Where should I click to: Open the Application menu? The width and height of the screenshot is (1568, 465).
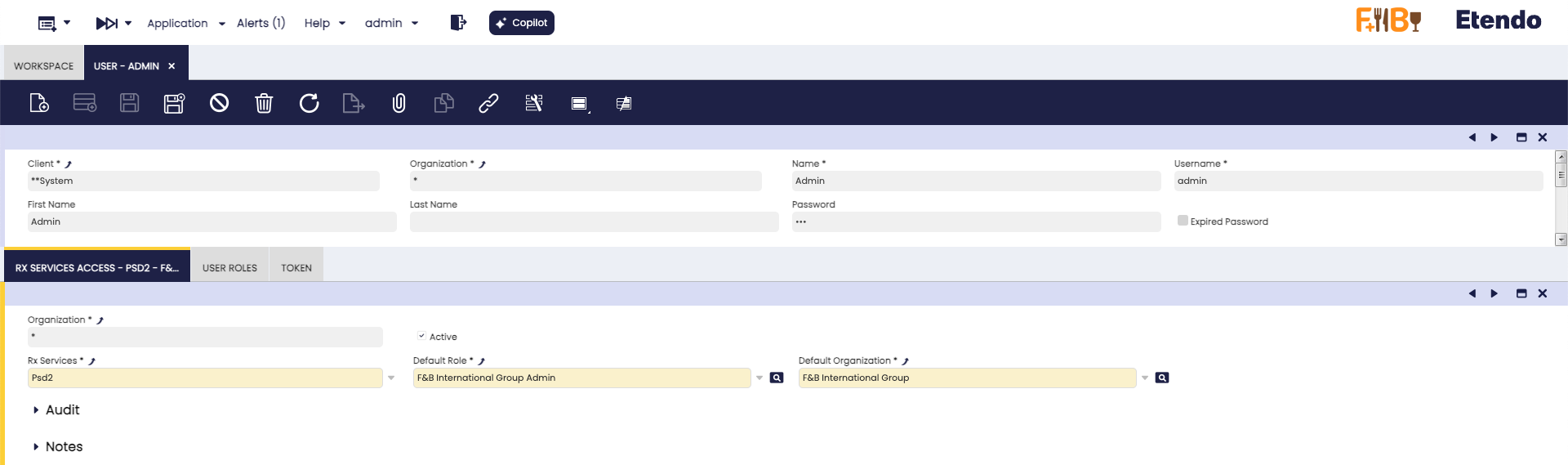(185, 23)
